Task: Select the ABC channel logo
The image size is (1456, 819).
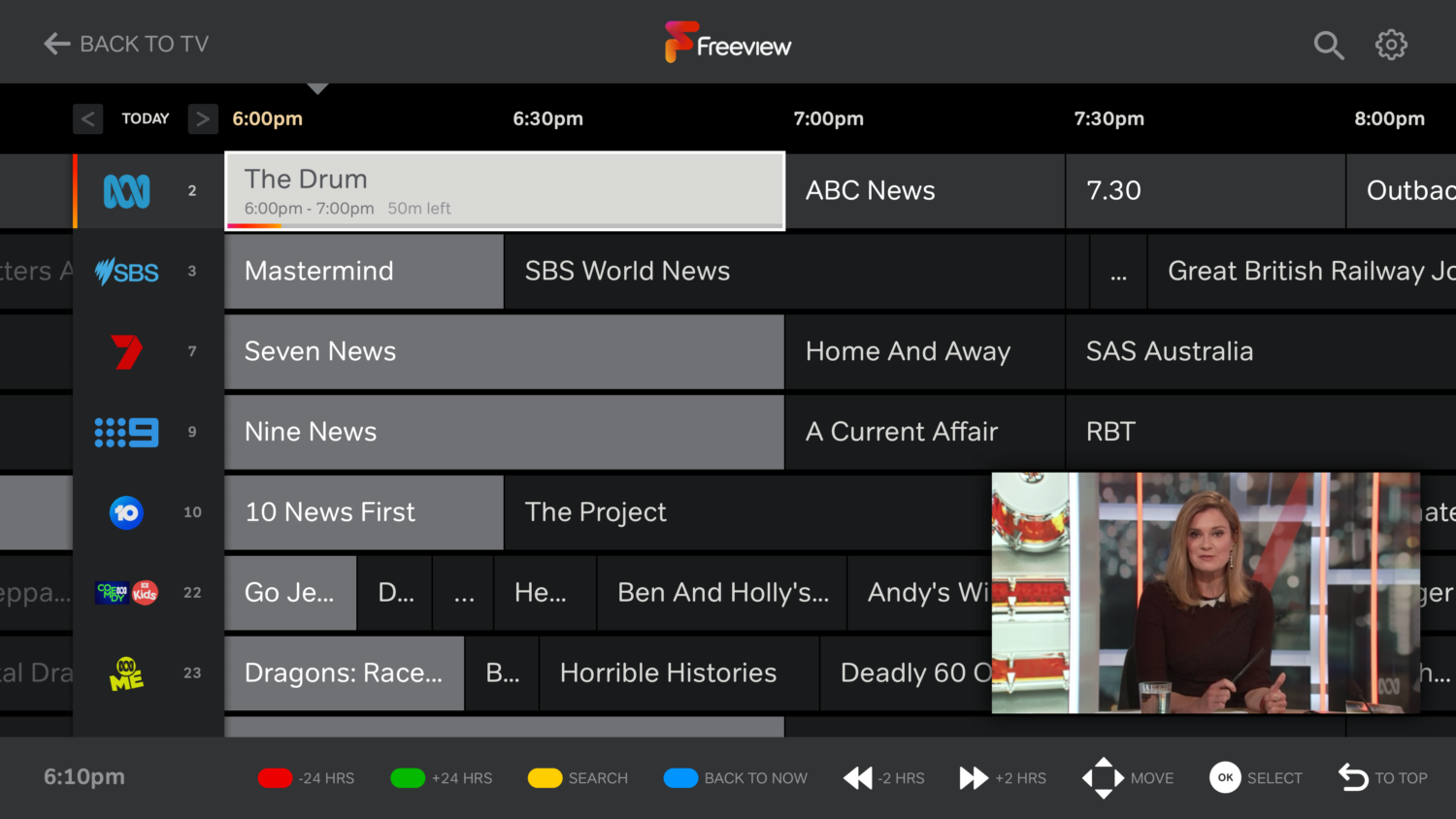Action: pyautogui.click(x=126, y=191)
